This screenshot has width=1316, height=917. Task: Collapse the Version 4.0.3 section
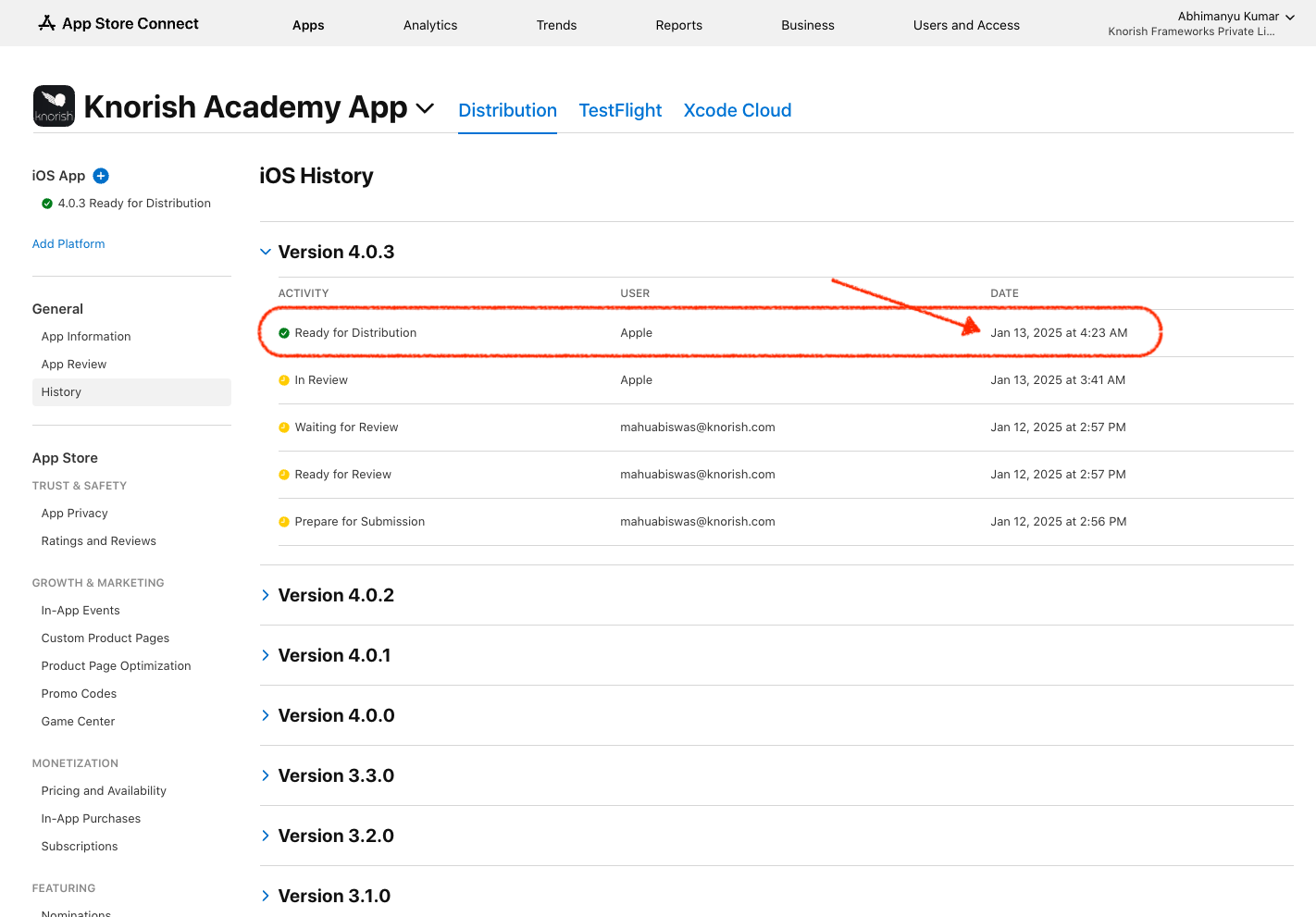pos(266,252)
